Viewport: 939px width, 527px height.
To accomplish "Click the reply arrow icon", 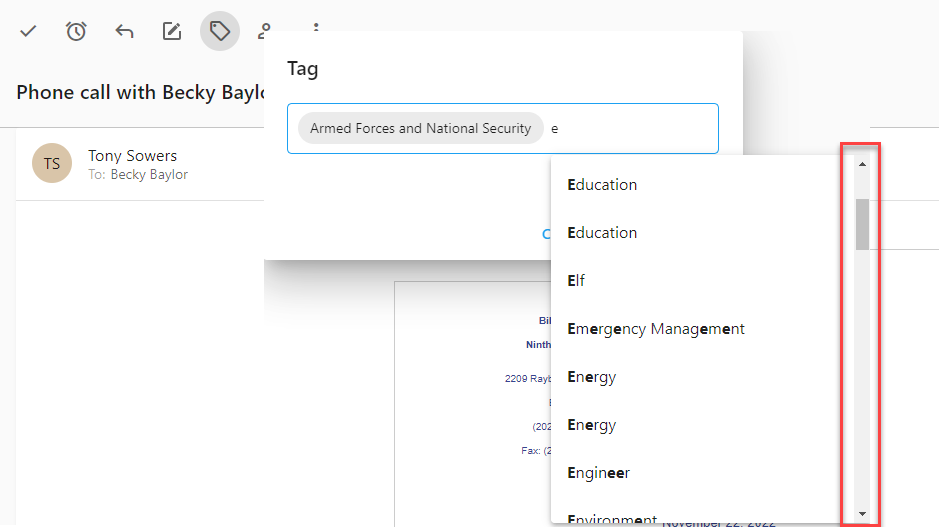I will [x=124, y=31].
